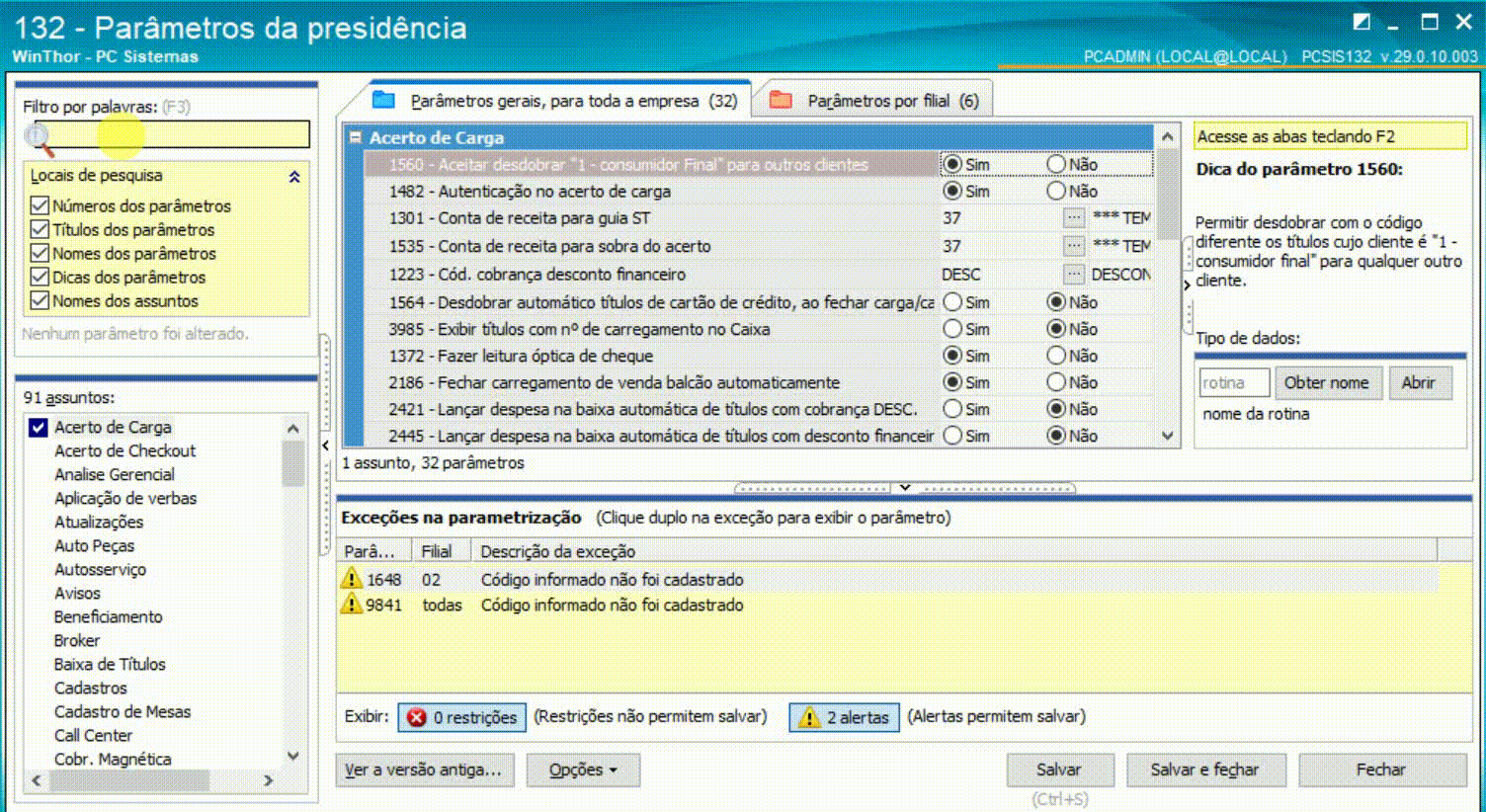Uncheck Nomes dos parâmetros
1486x812 pixels.
40,253
